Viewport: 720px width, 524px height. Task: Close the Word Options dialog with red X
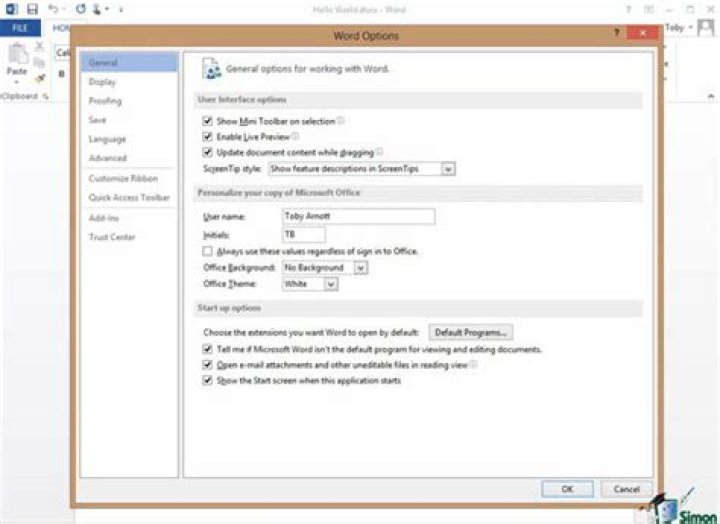(642, 33)
